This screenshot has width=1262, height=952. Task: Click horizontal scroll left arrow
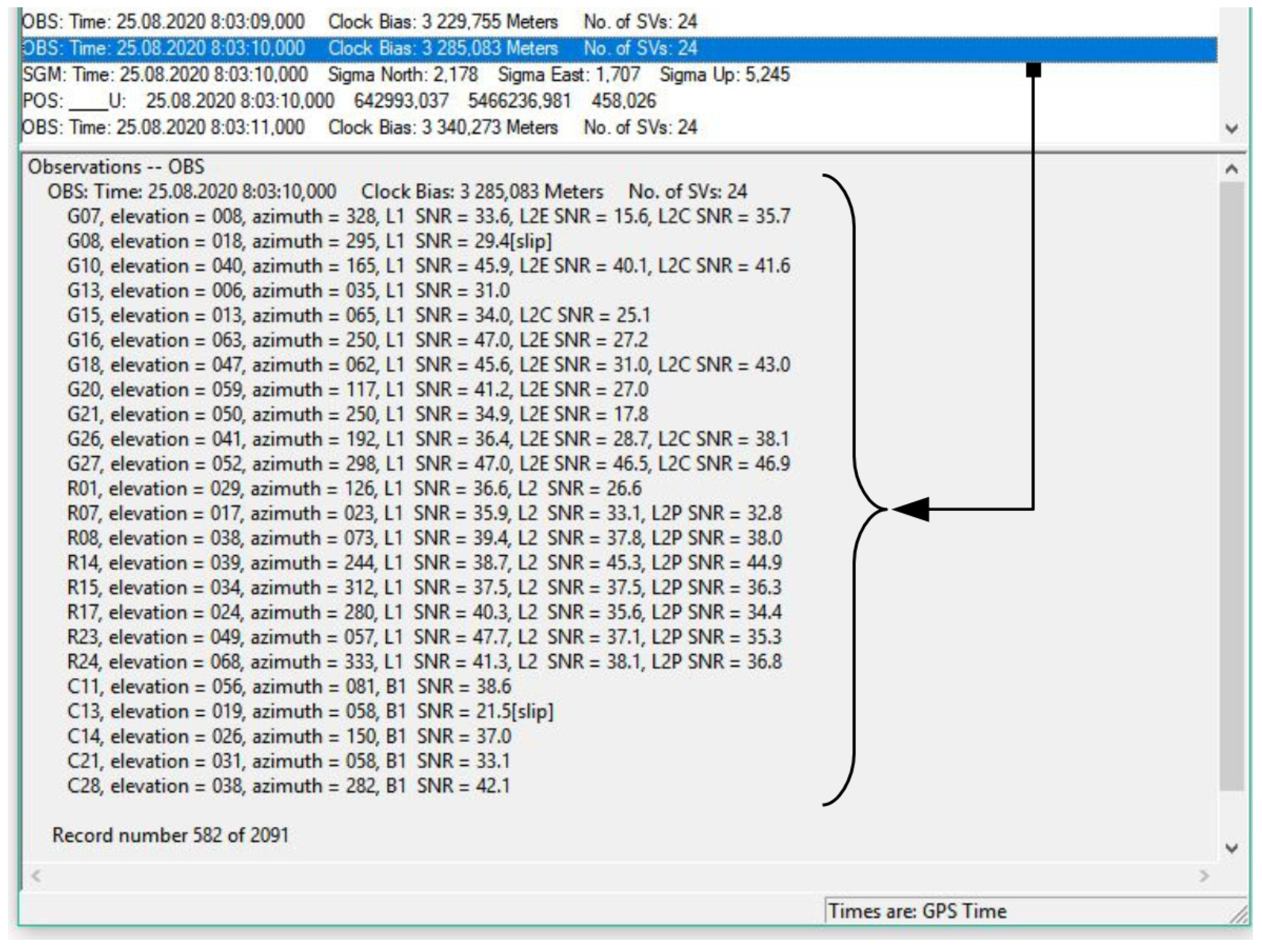[x=36, y=875]
